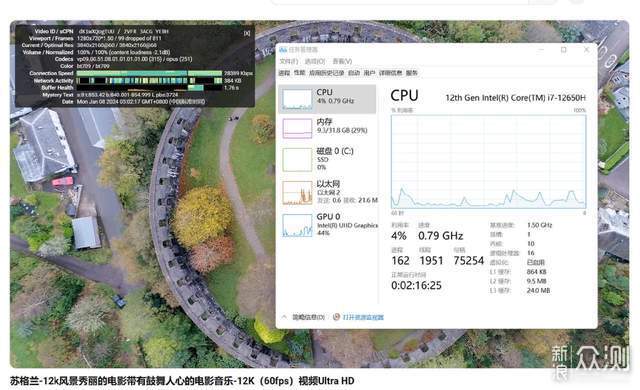Open the 查看(V) menu

(x=342, y=61)
